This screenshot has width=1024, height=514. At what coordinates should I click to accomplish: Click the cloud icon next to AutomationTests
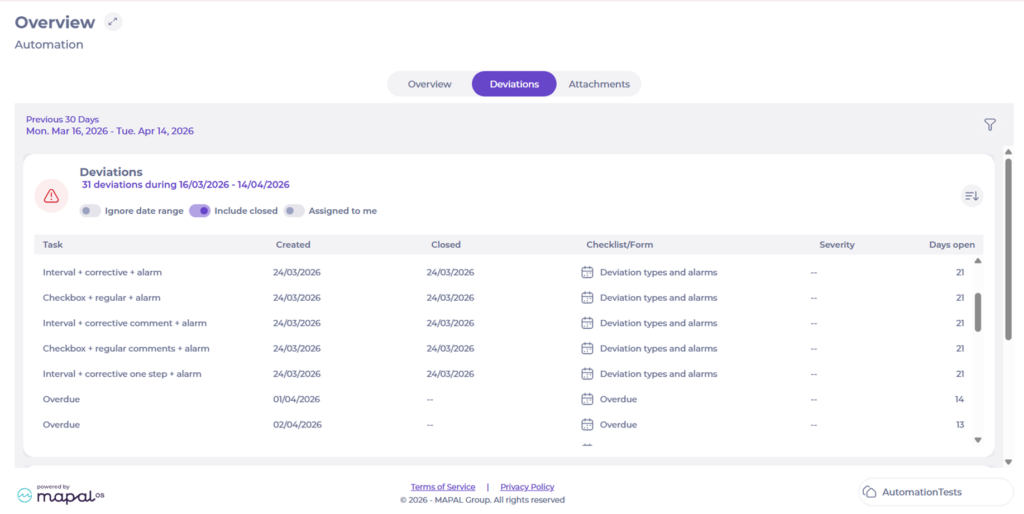(x=870, y=493)
